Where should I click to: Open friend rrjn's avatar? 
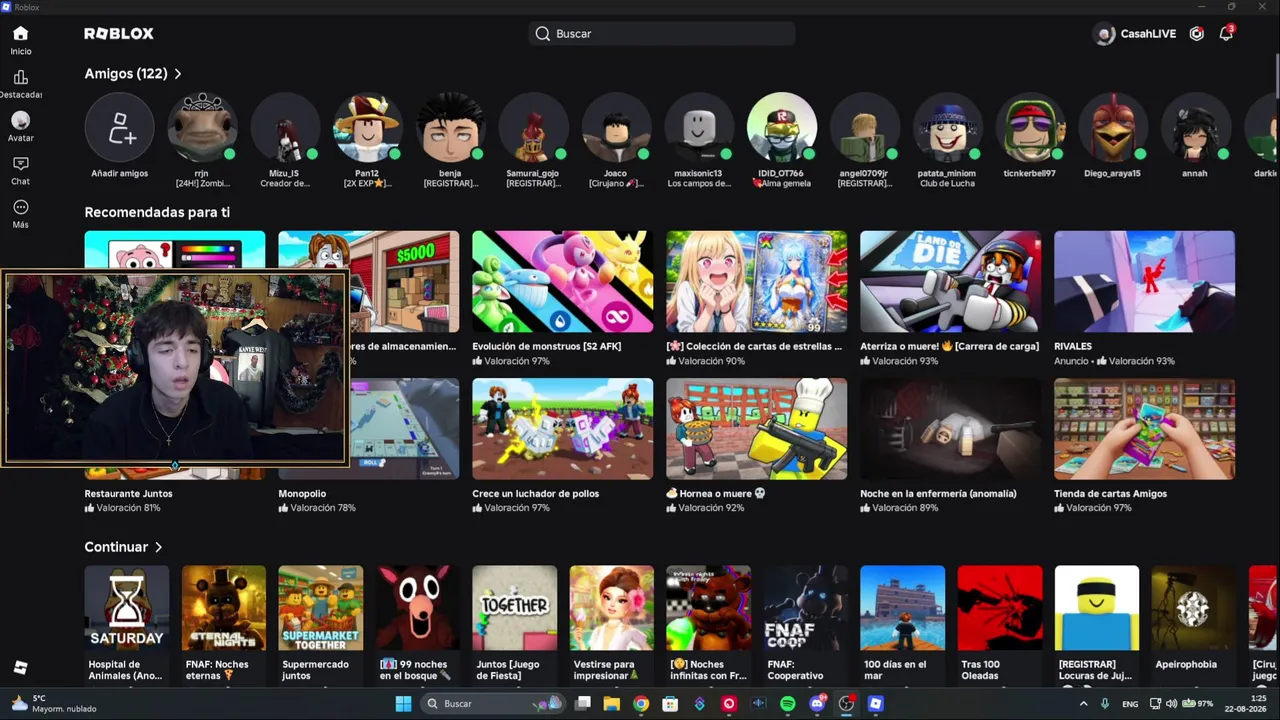(202, 128)
